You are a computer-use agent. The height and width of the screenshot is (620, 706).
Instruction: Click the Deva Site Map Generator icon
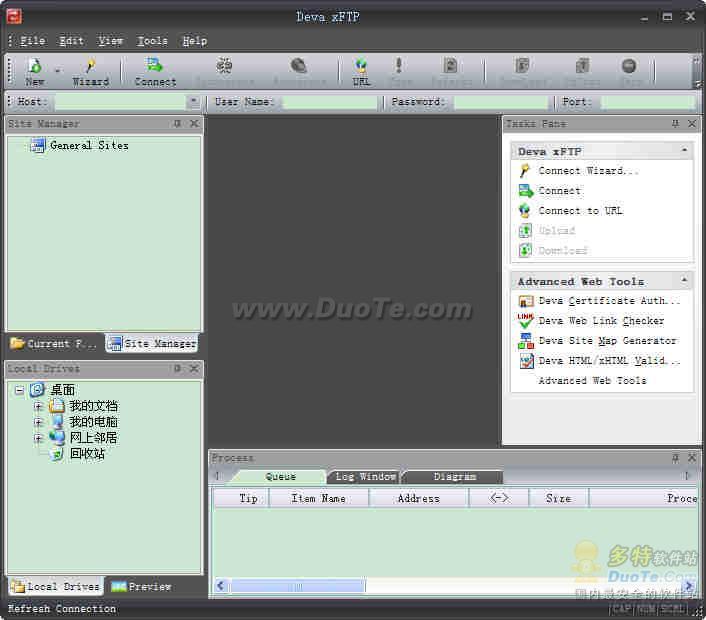pos(525,341)
